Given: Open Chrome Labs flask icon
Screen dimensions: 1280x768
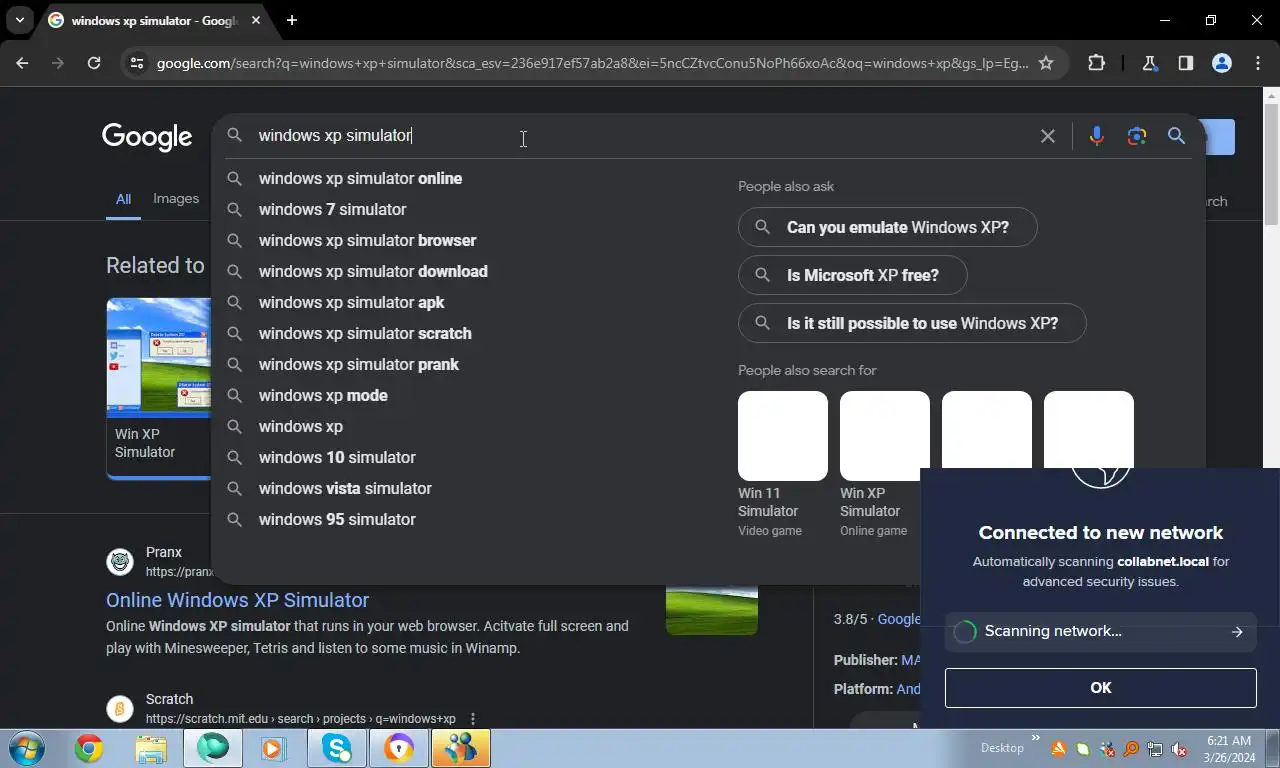Looking at the screenshot, I should pos(1149,63).
